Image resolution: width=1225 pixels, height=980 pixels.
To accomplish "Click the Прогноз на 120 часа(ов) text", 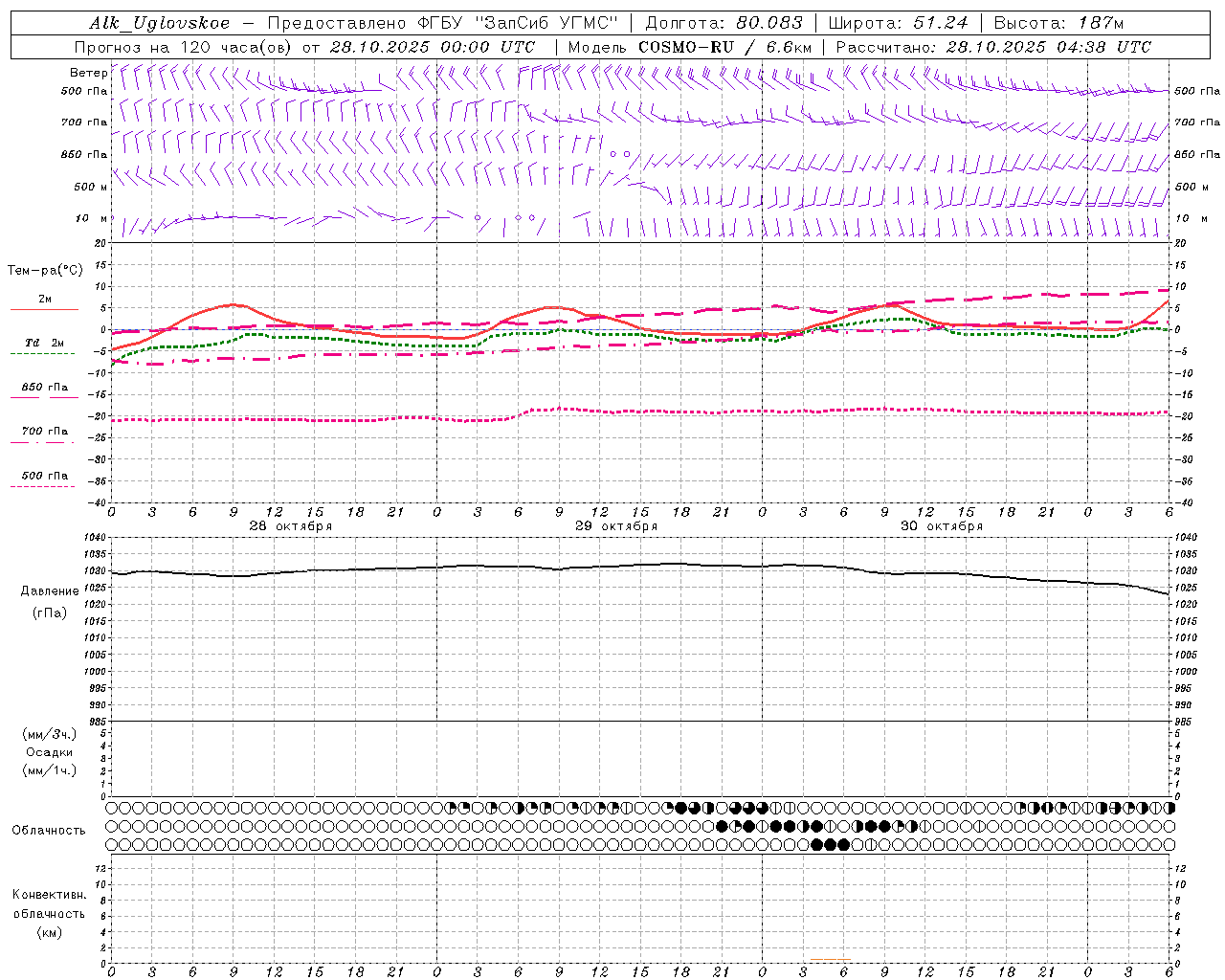I will pos(184,47).
